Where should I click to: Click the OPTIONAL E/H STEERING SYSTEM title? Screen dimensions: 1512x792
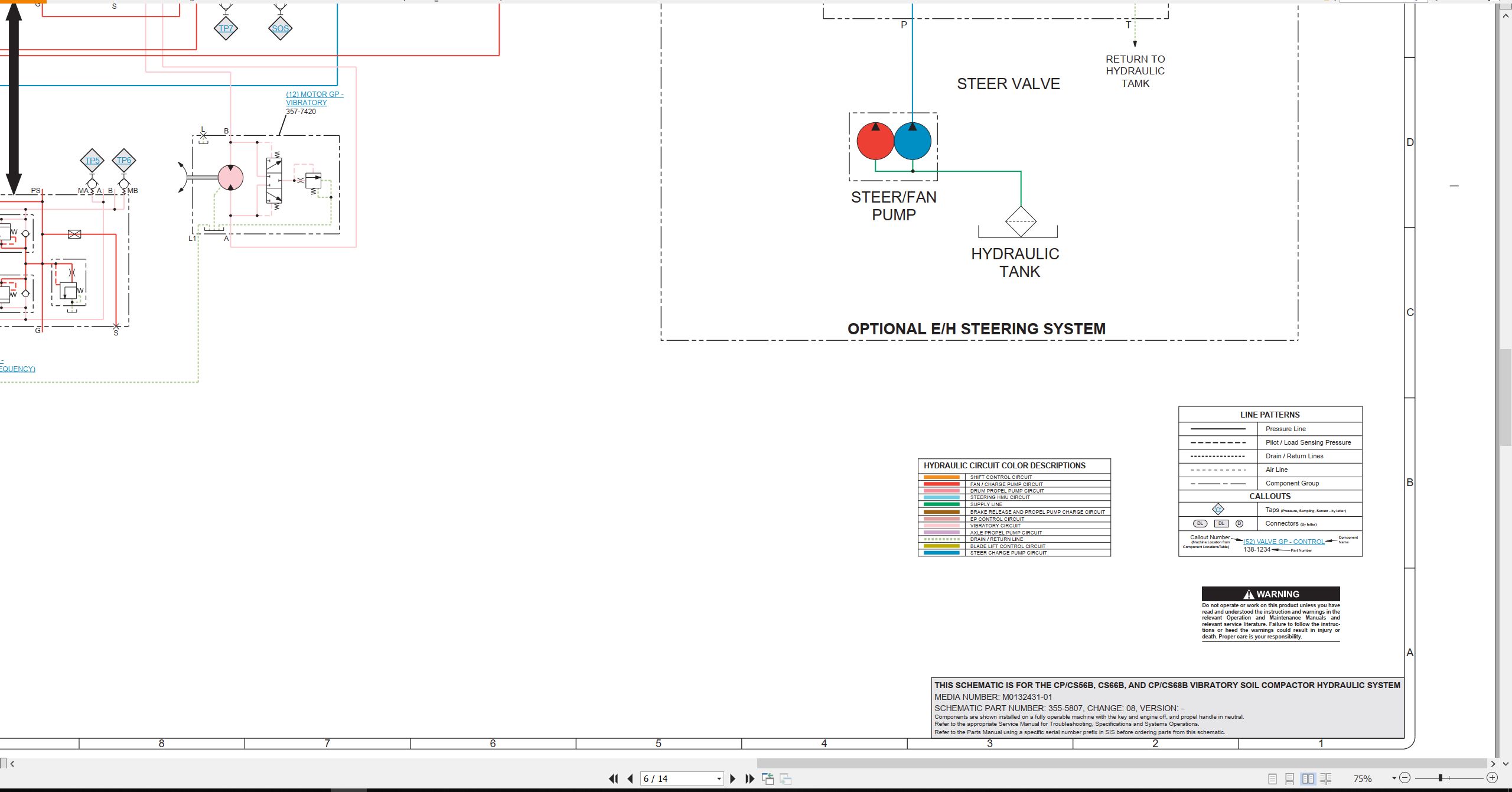(x=976, y=329)
